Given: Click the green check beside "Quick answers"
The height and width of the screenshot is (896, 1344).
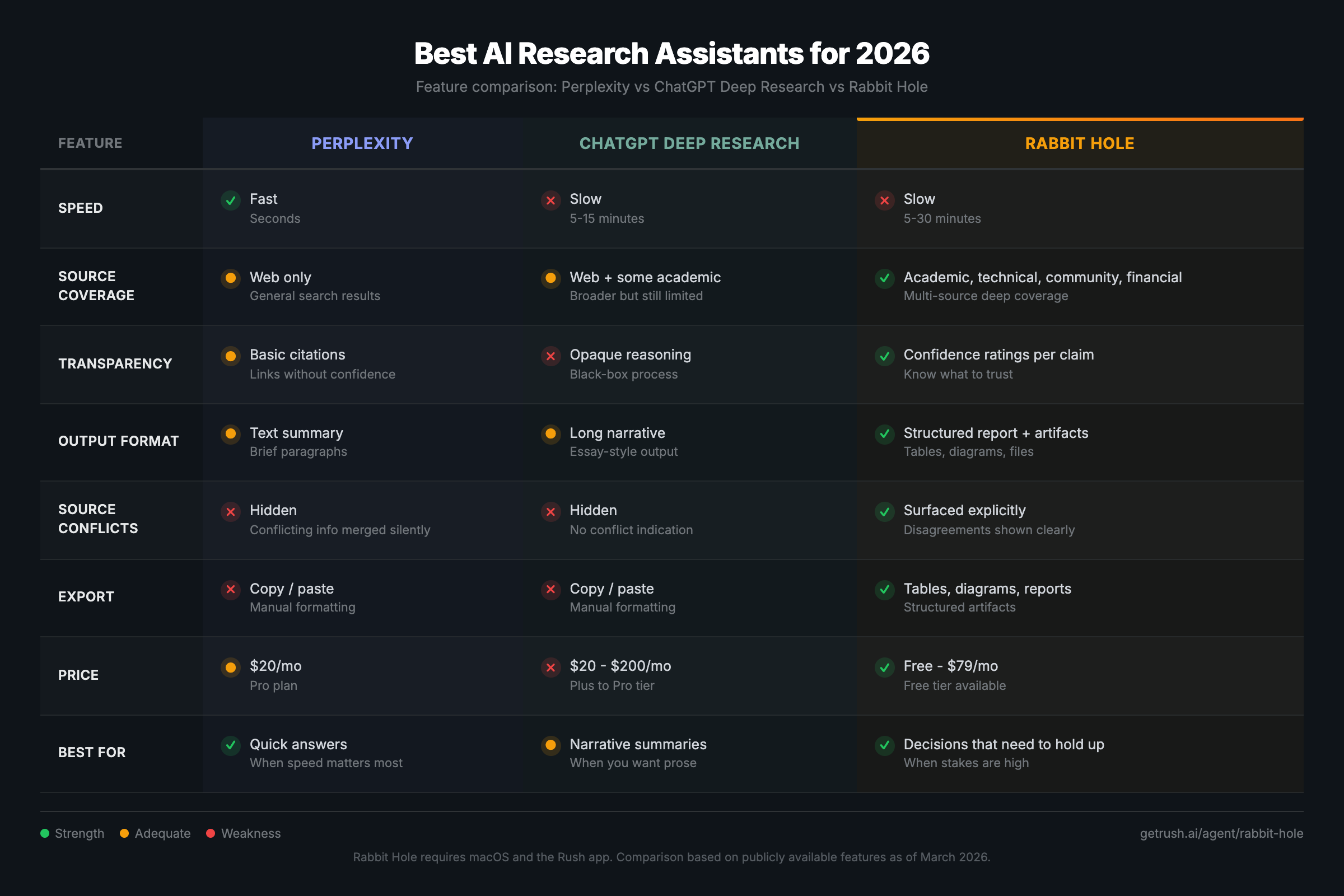Looking at the screenshot, I should point(230,745).
